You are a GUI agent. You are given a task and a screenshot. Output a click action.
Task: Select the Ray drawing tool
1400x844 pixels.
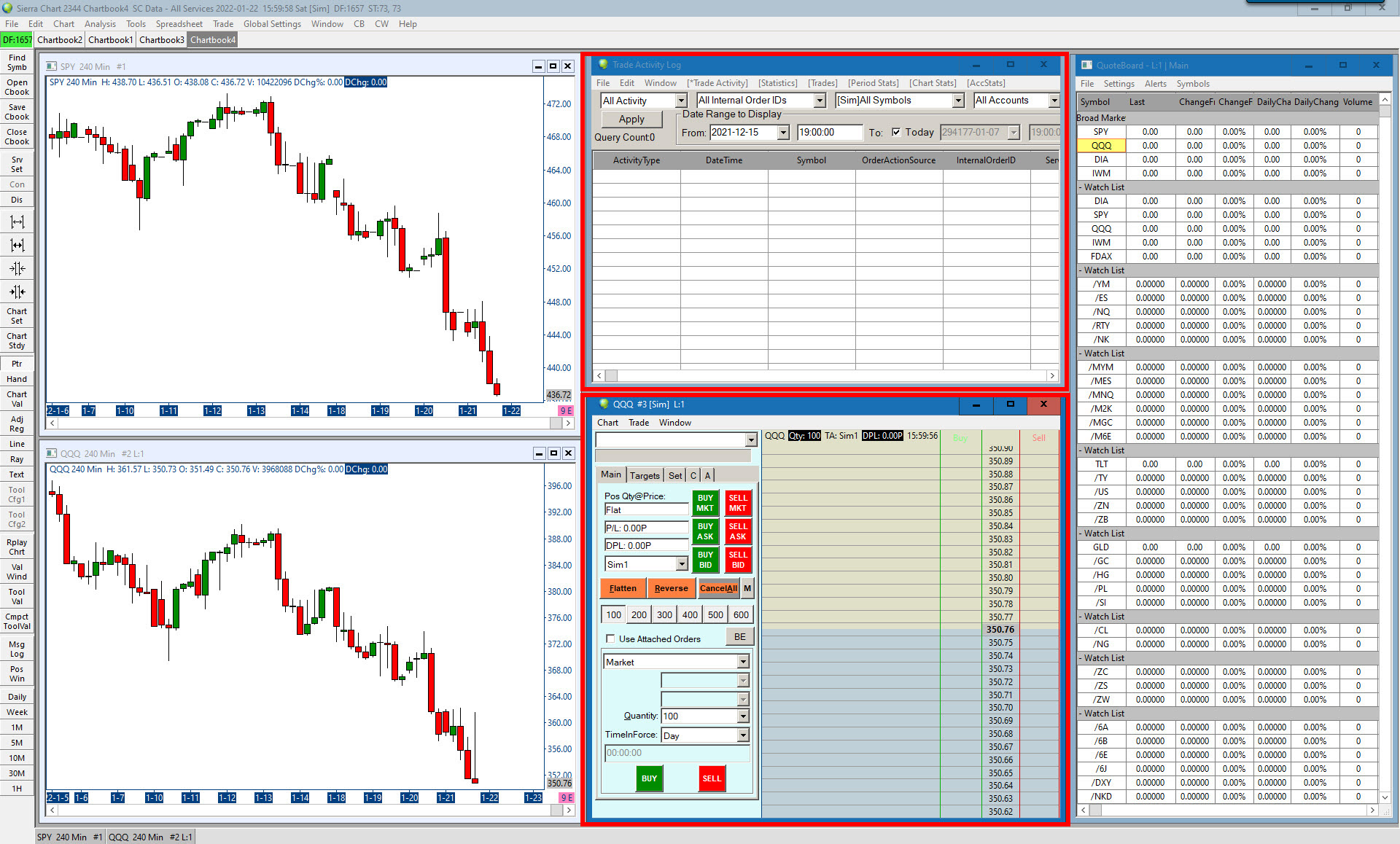click(17, 459)
